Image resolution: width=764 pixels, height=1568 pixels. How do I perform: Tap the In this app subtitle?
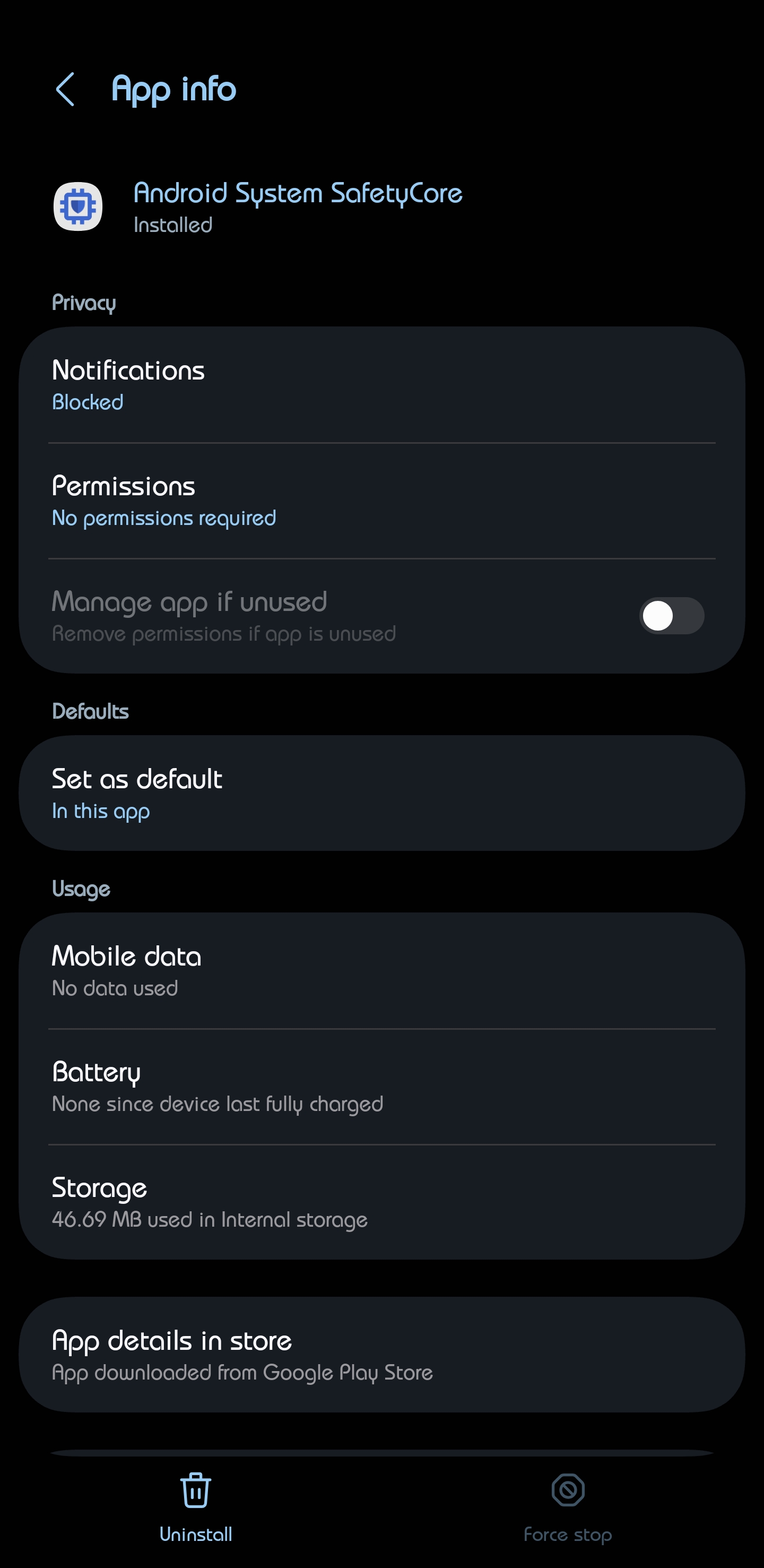pos(100,811)
